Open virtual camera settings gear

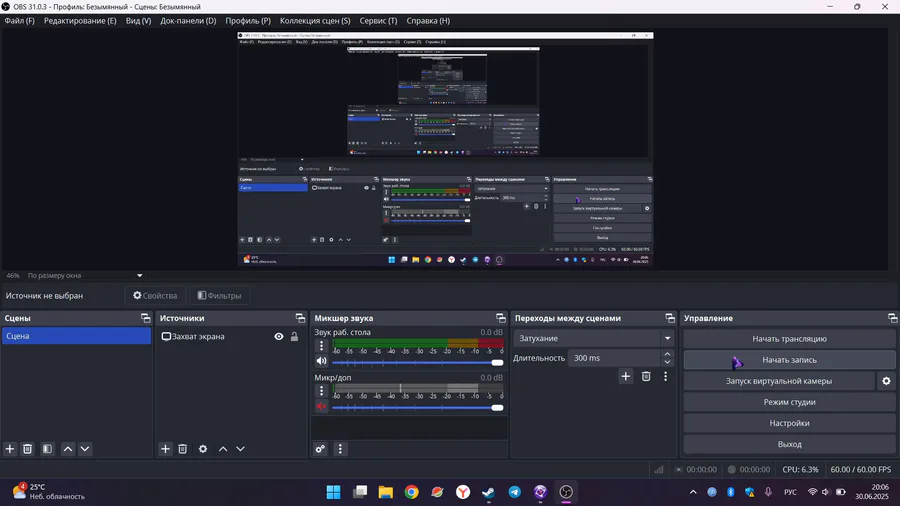tap(886, 381)
